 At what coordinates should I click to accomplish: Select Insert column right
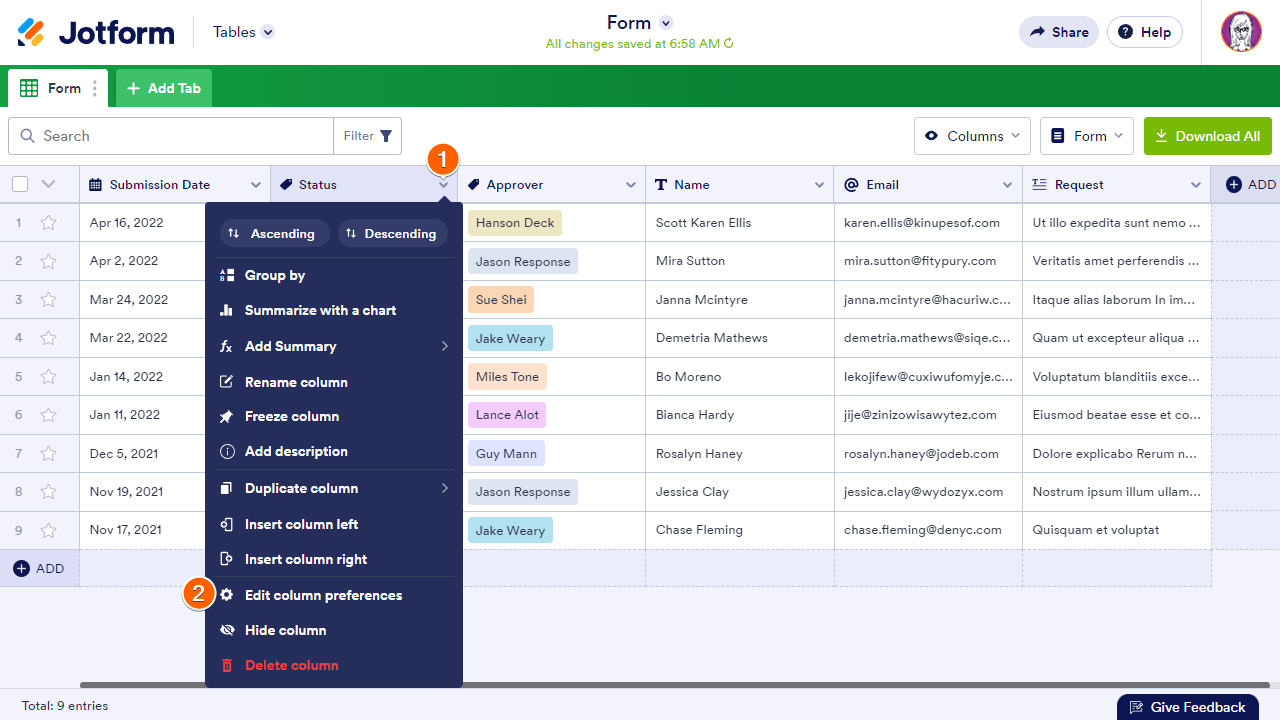[334, 559]
